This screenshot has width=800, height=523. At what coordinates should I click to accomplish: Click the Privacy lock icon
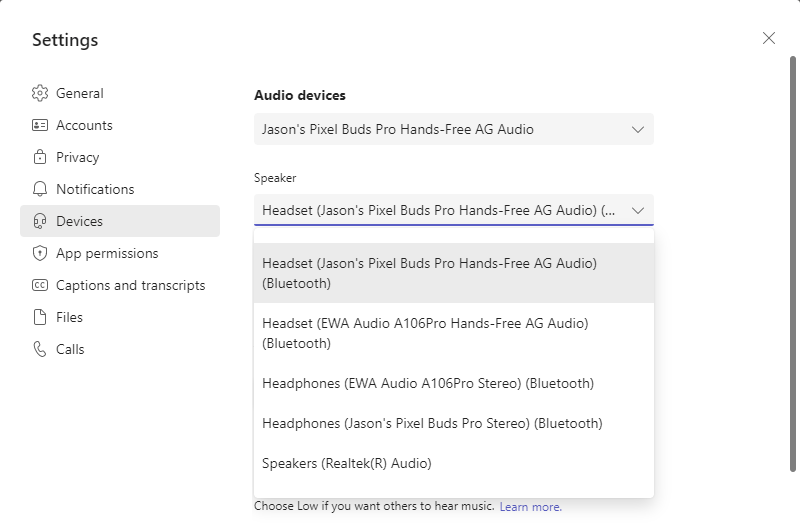point(40,157)
